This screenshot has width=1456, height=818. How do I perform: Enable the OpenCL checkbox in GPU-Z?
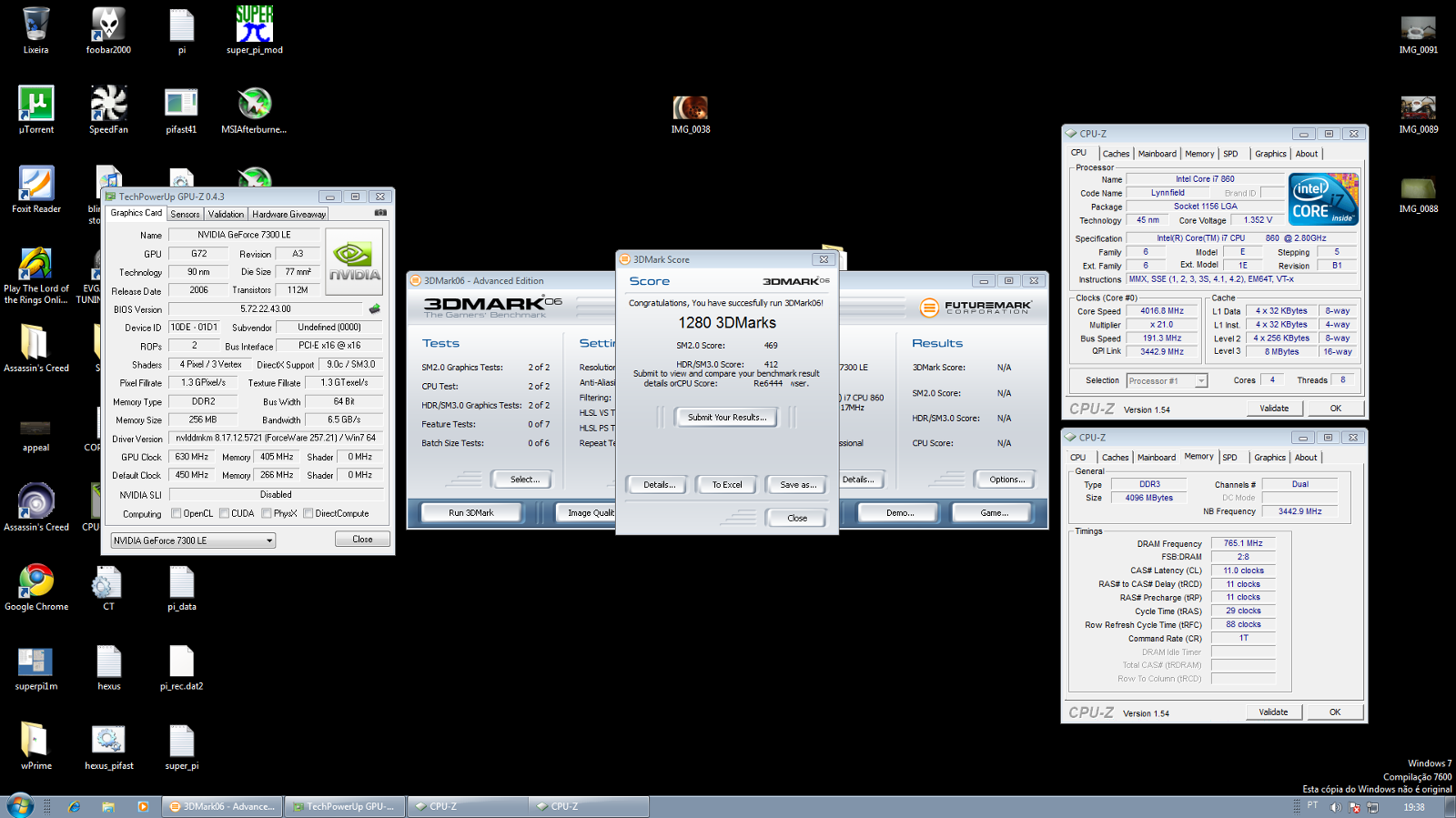(x=177, y=513)
